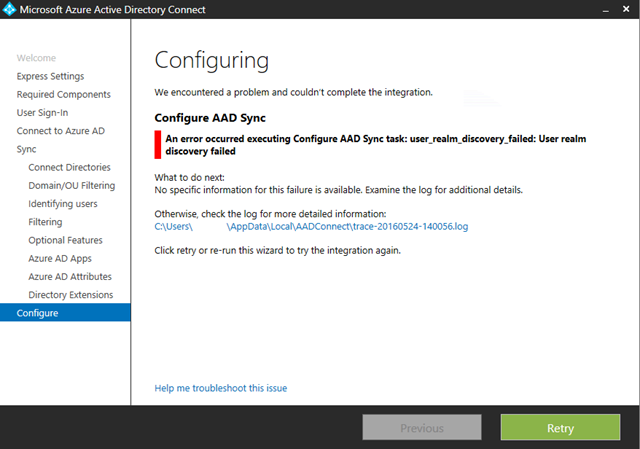This screenshot has height=449, width=640.
Task: Select Connect to Azure AD step
Action: [x=61, y=131]
